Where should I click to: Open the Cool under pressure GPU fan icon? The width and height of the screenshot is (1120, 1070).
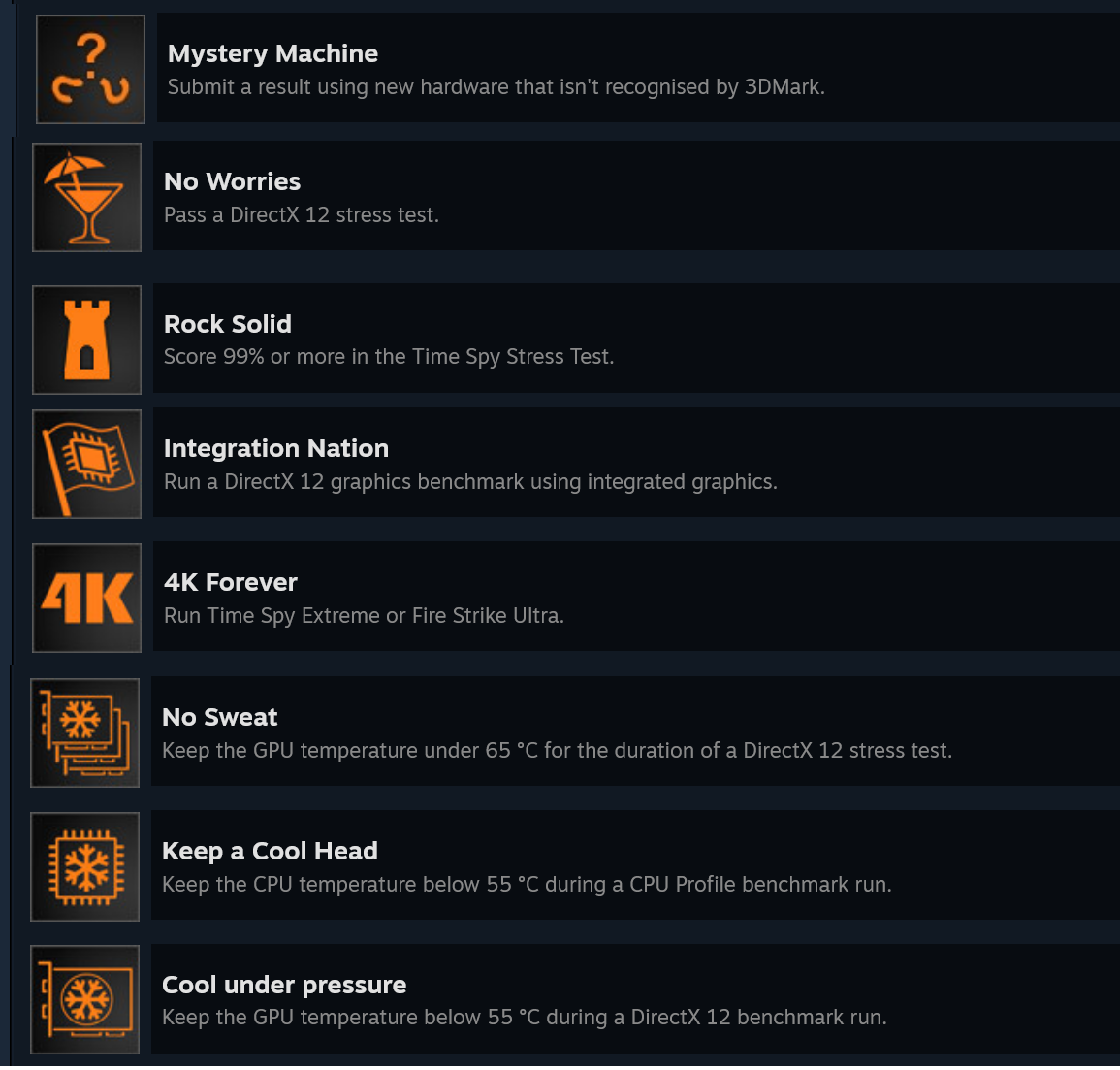click(x=85, y=999)
